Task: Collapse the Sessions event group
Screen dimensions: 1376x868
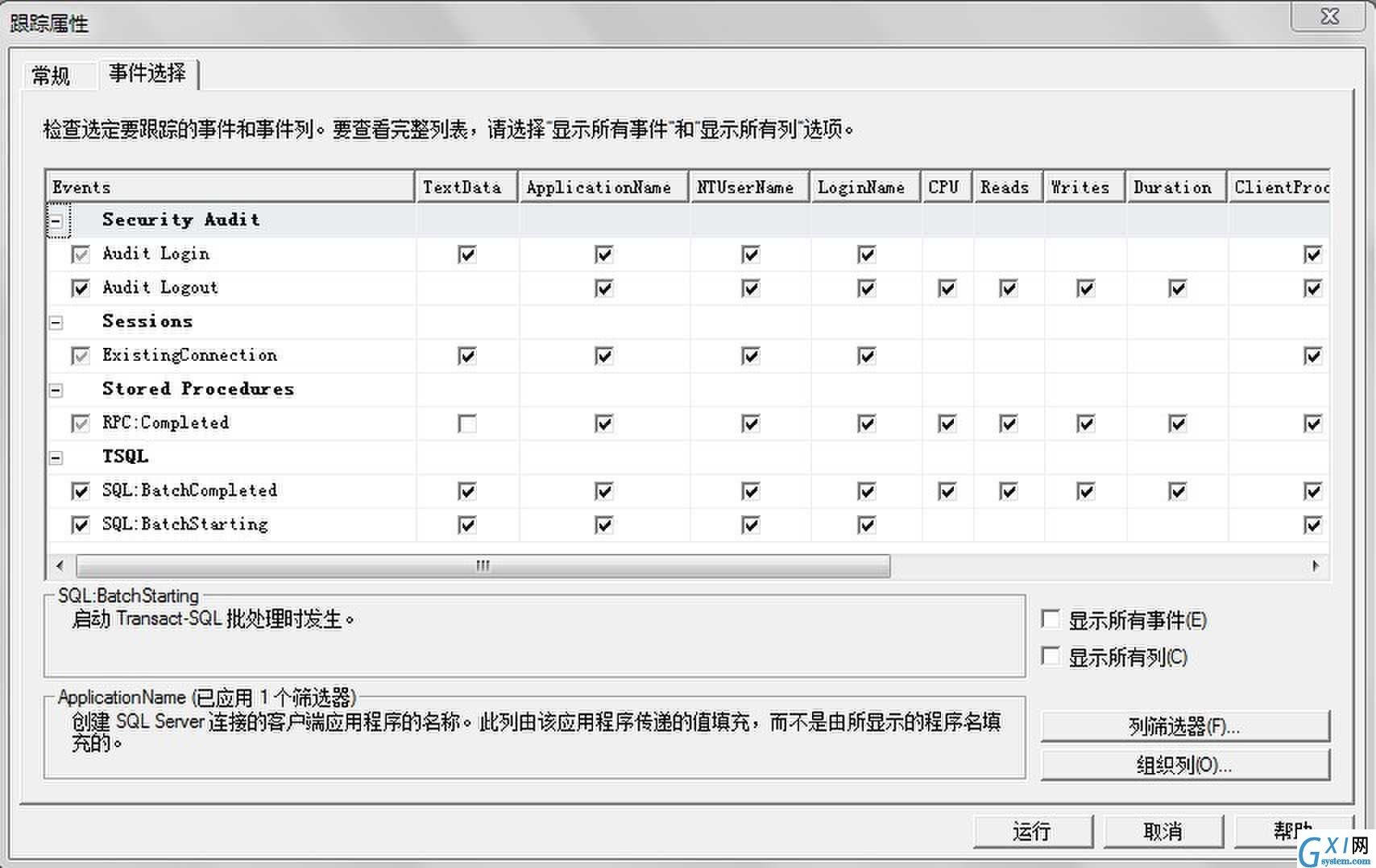Action: point(56,322)
